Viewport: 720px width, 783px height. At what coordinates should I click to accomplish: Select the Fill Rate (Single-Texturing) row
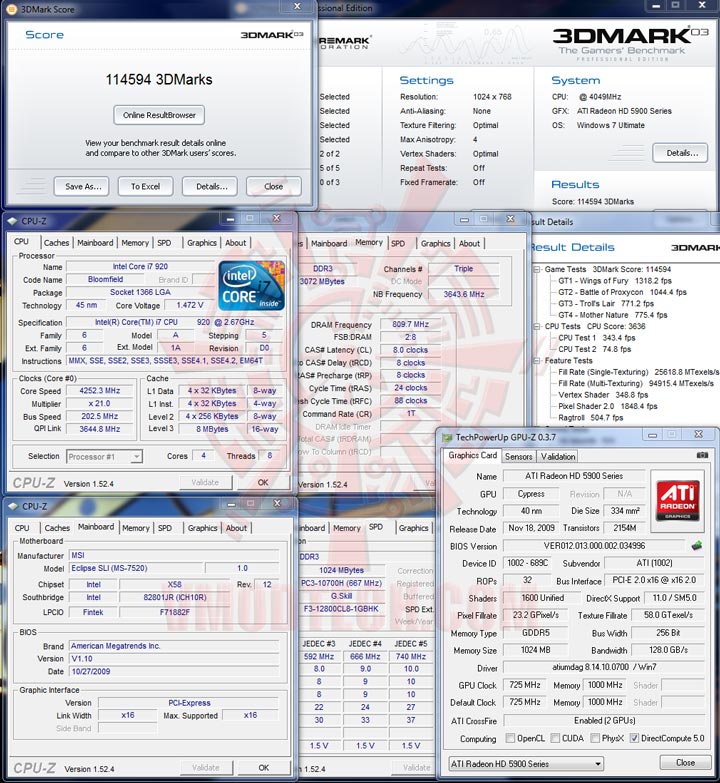638,372
